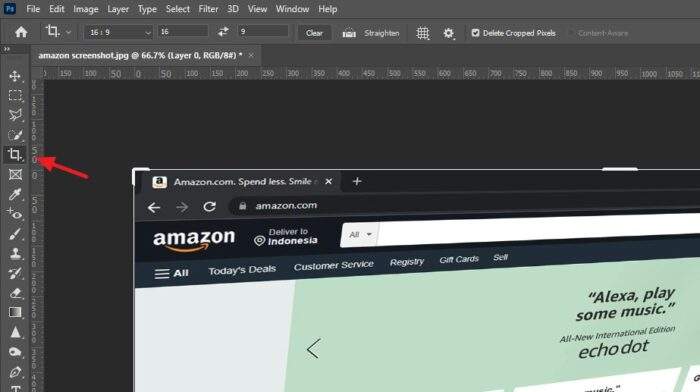Select the Frame tool
700x392 pixels.
pyautogui.click(x=15, y=175)
